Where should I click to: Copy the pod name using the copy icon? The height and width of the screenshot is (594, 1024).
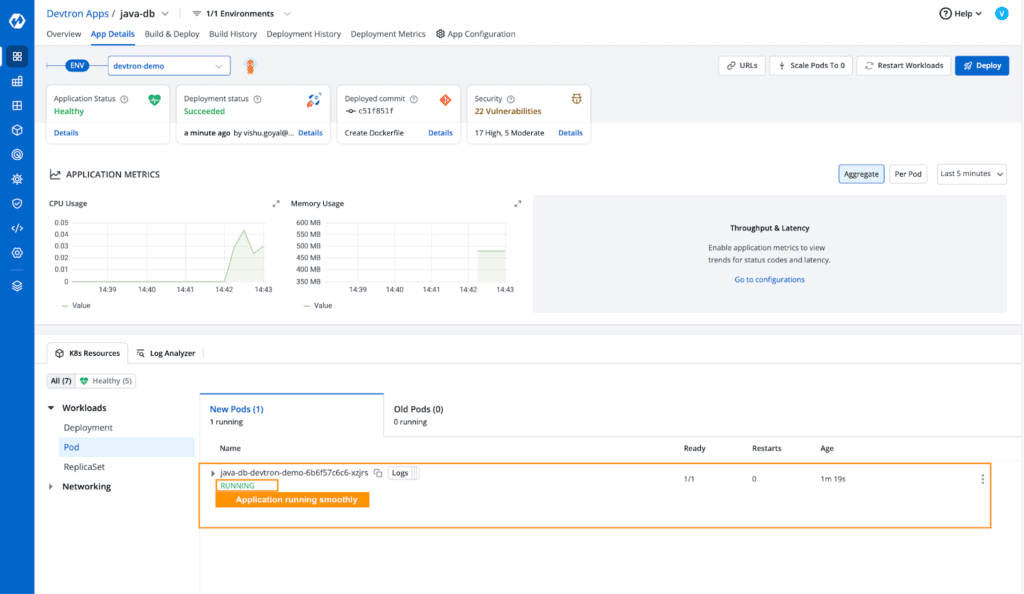point(379,474)
